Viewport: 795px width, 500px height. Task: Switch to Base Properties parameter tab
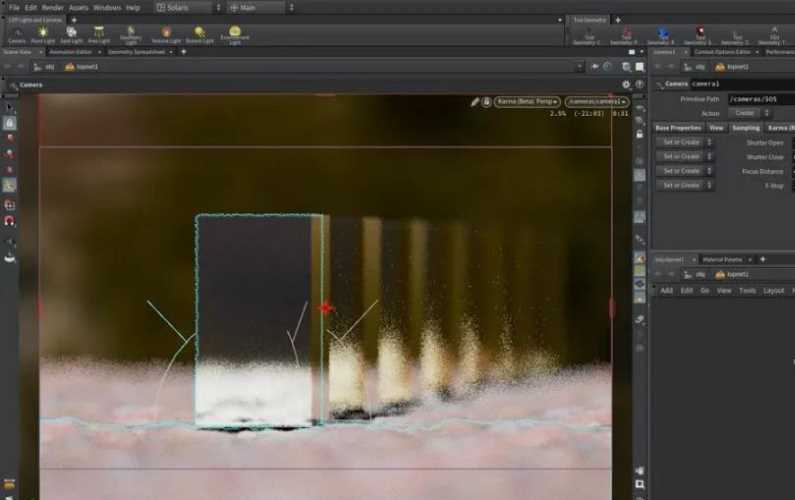(x=678, y=128)
